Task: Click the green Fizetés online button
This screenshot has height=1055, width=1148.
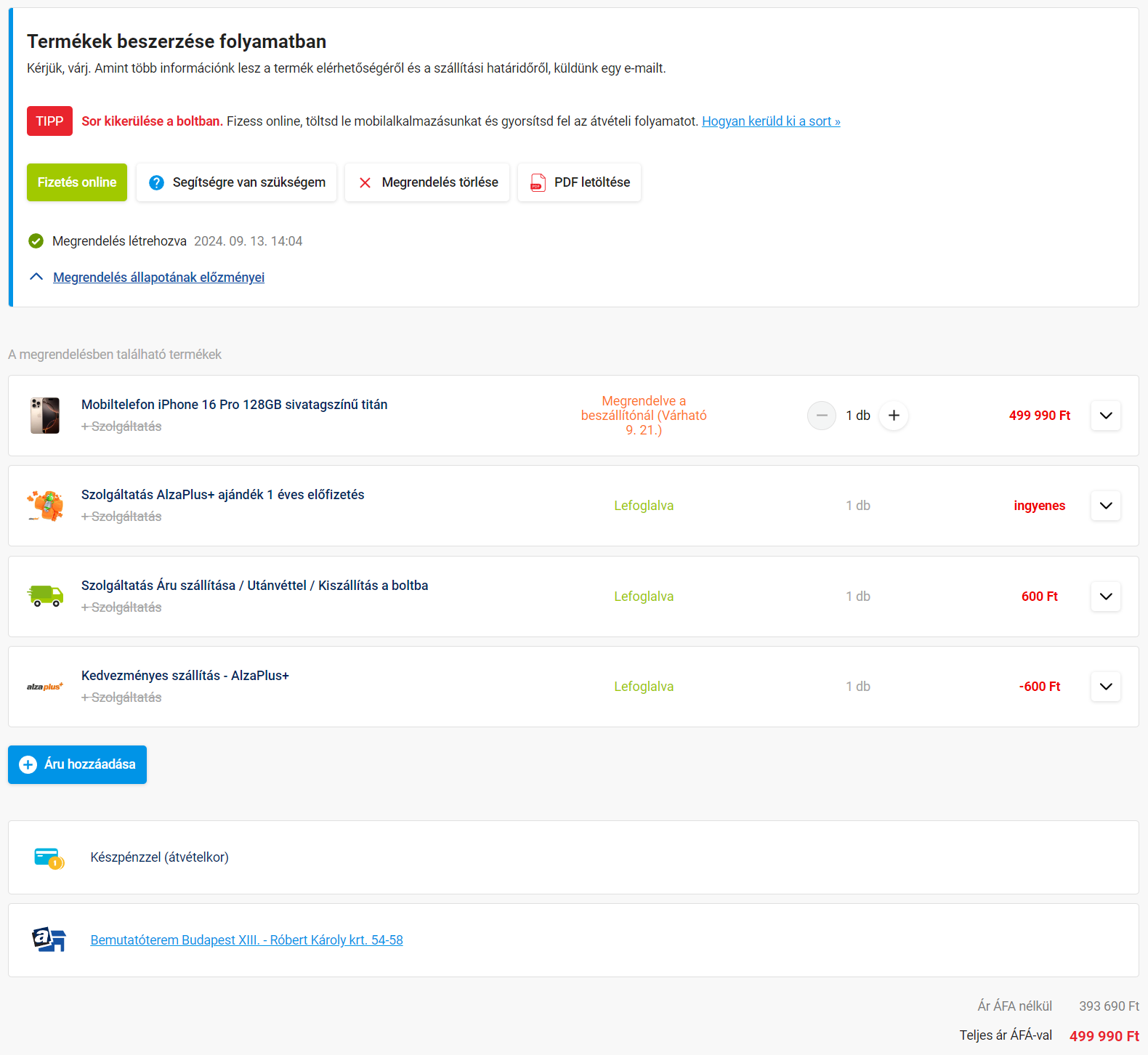Action: pos(77,182)
